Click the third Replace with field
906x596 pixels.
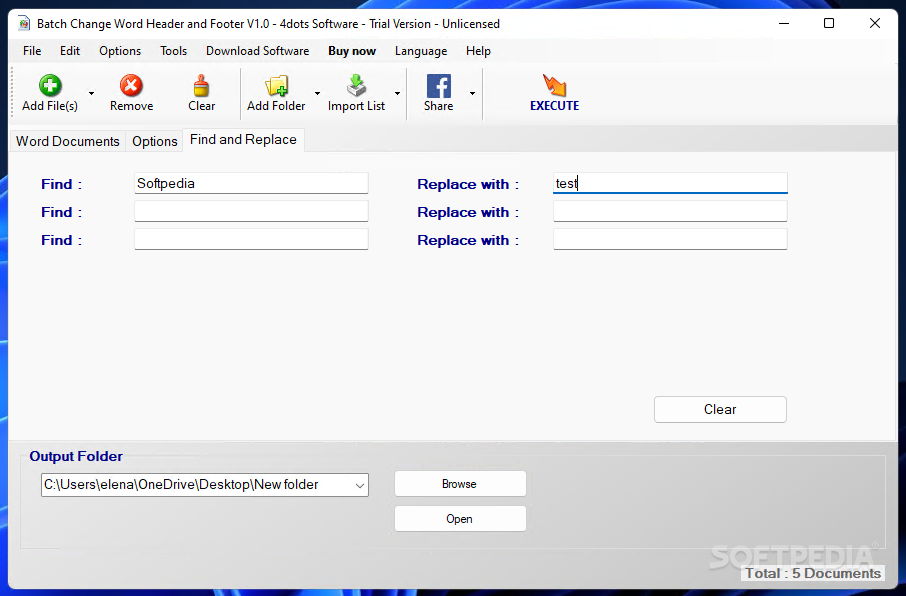(670, 239)
